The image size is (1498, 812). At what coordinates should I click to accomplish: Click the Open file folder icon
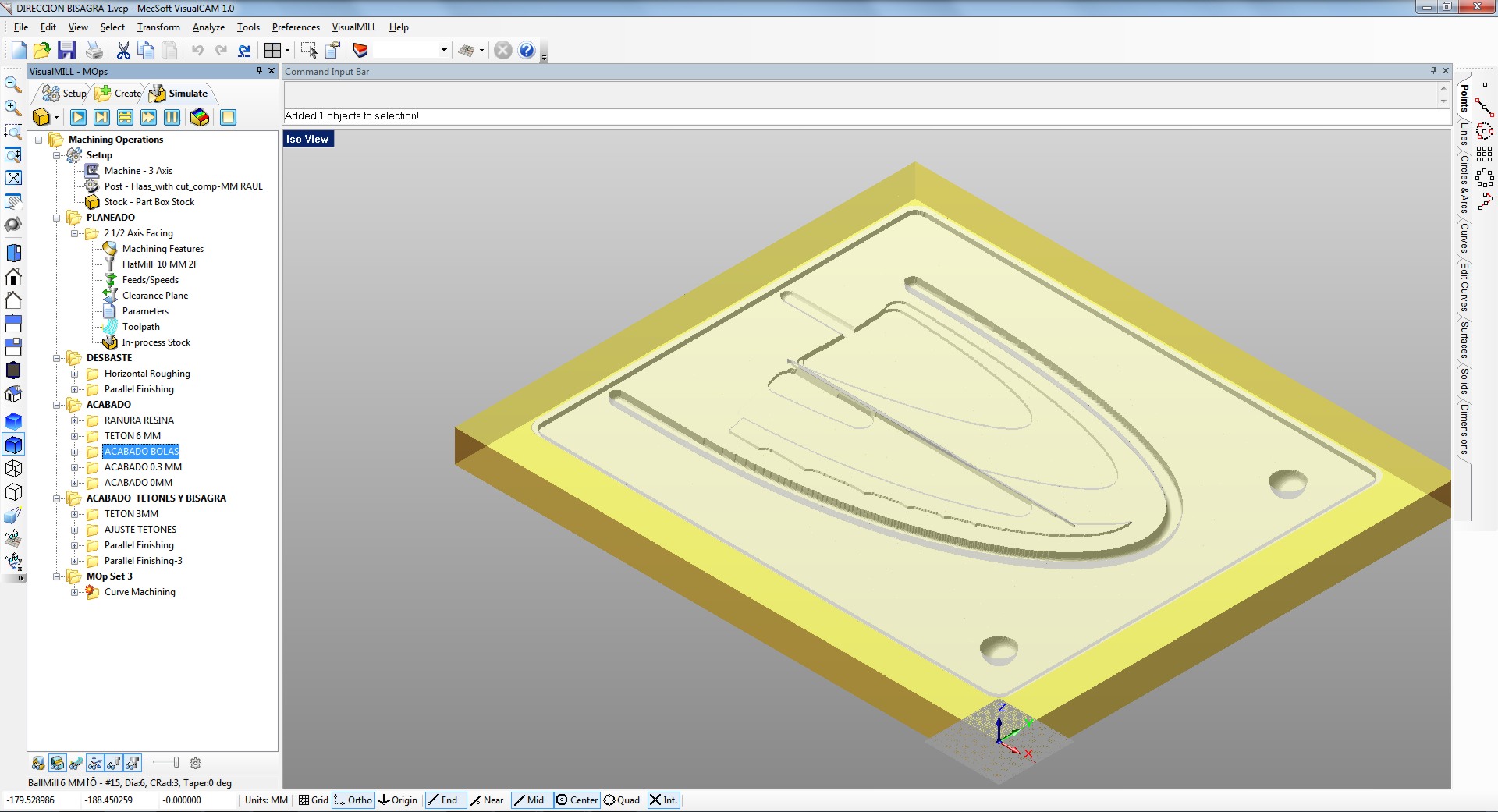[x=42, y=51]
